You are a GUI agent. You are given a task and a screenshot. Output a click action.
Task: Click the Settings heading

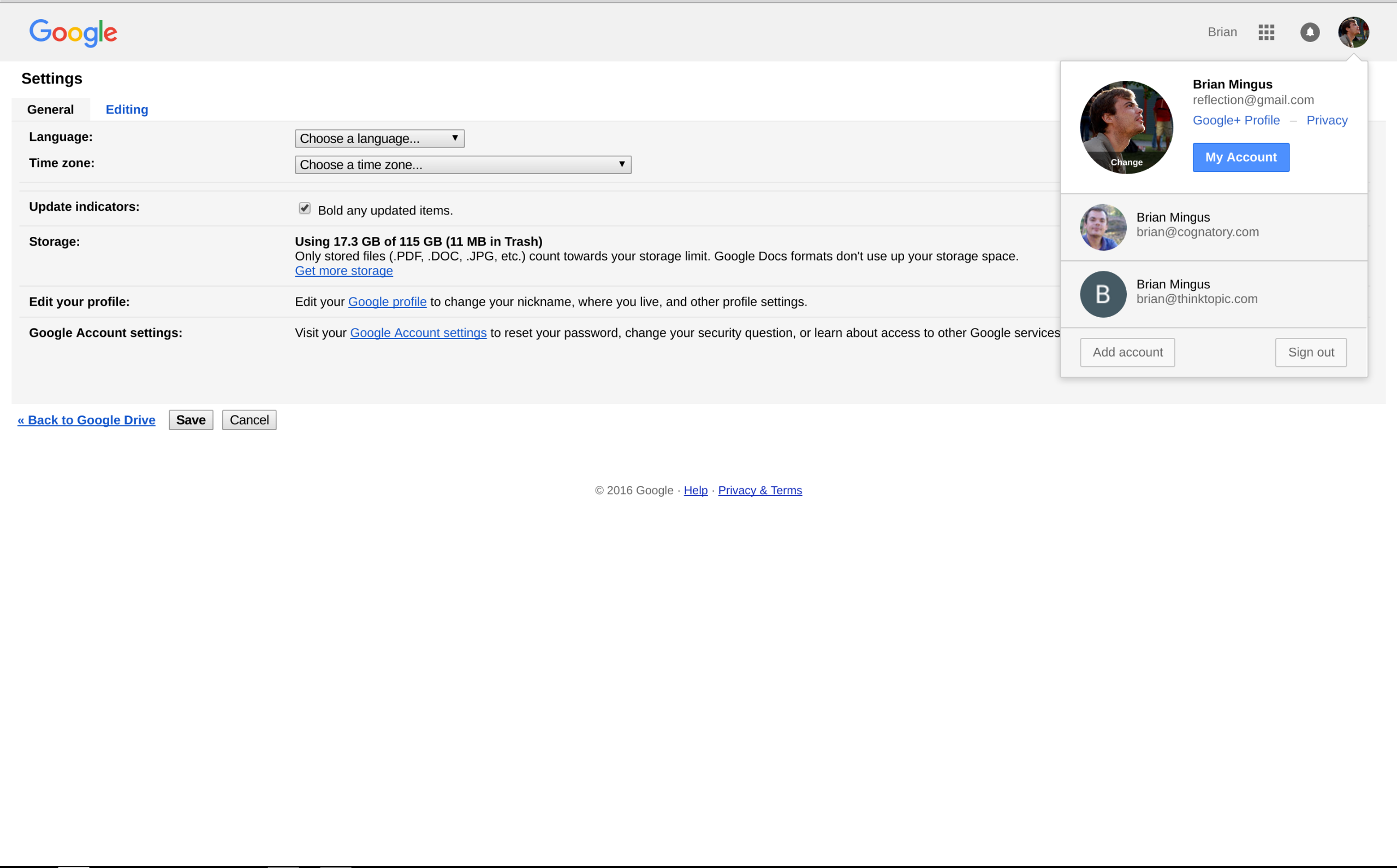pyautogui.click(x=52, y=79)
